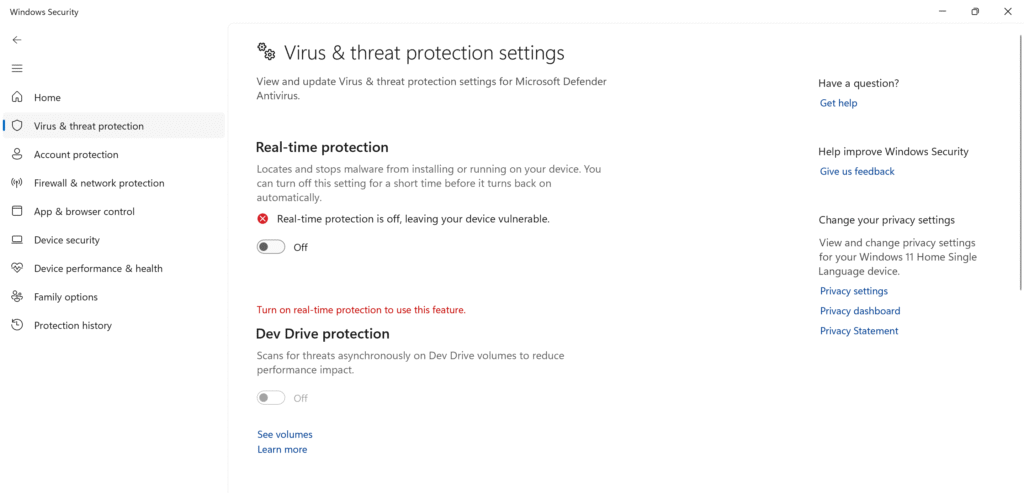The image size is (1024, 493).
Task: Turn on the Real-time protection toggle
Action: coord(271,247)
